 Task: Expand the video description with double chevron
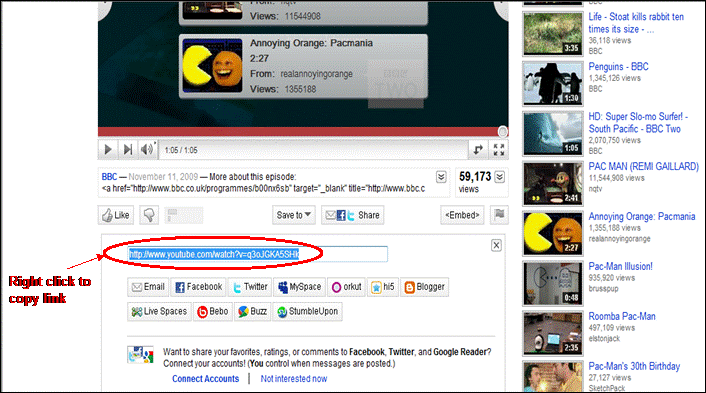pos(441,177)
